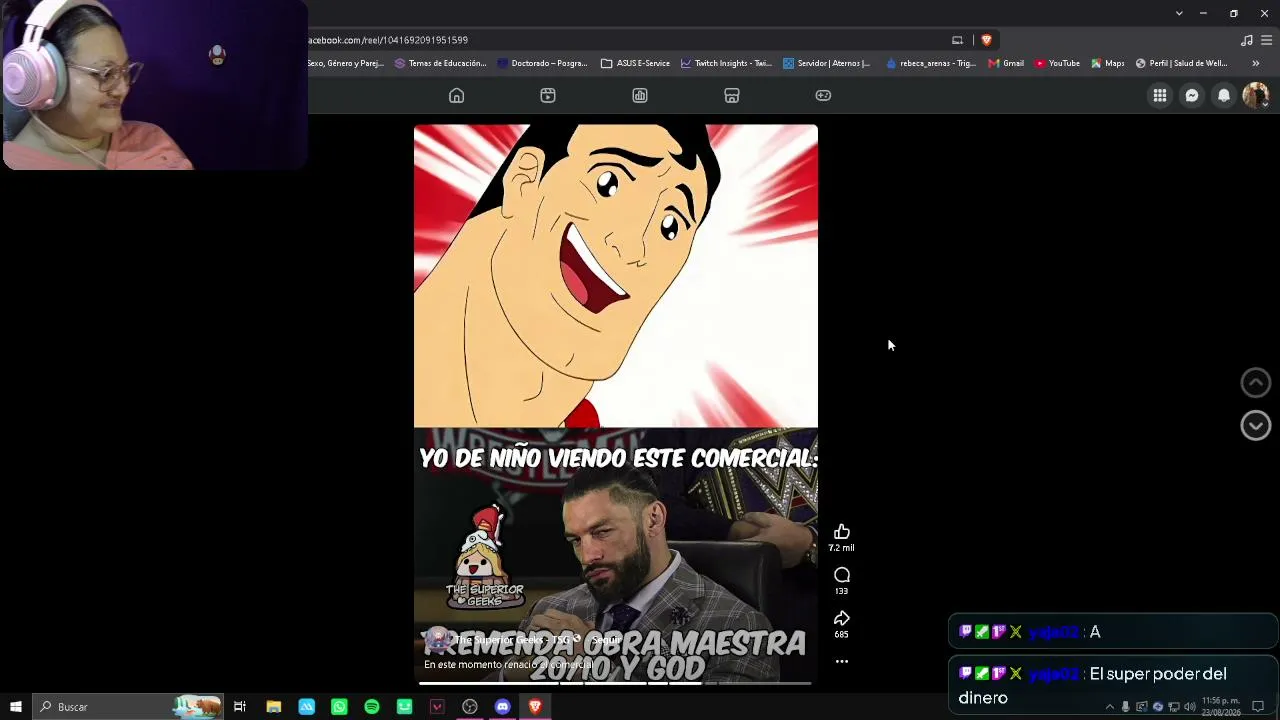Open the Twitch Insights bookmark
This screenshot has height=720, width=1280.
click(x=726, y=63)
